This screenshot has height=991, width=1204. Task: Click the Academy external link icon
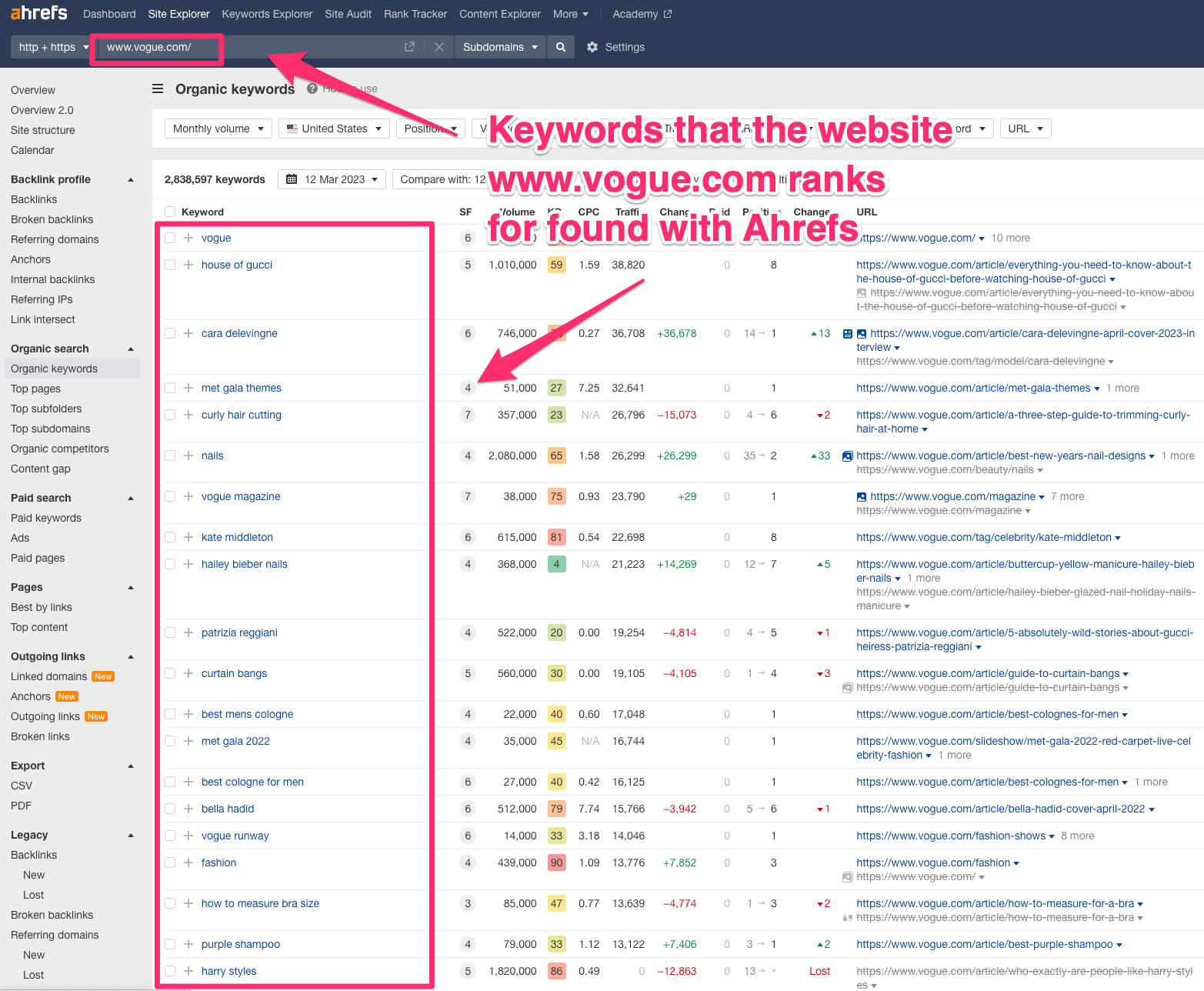click(668, 14)
